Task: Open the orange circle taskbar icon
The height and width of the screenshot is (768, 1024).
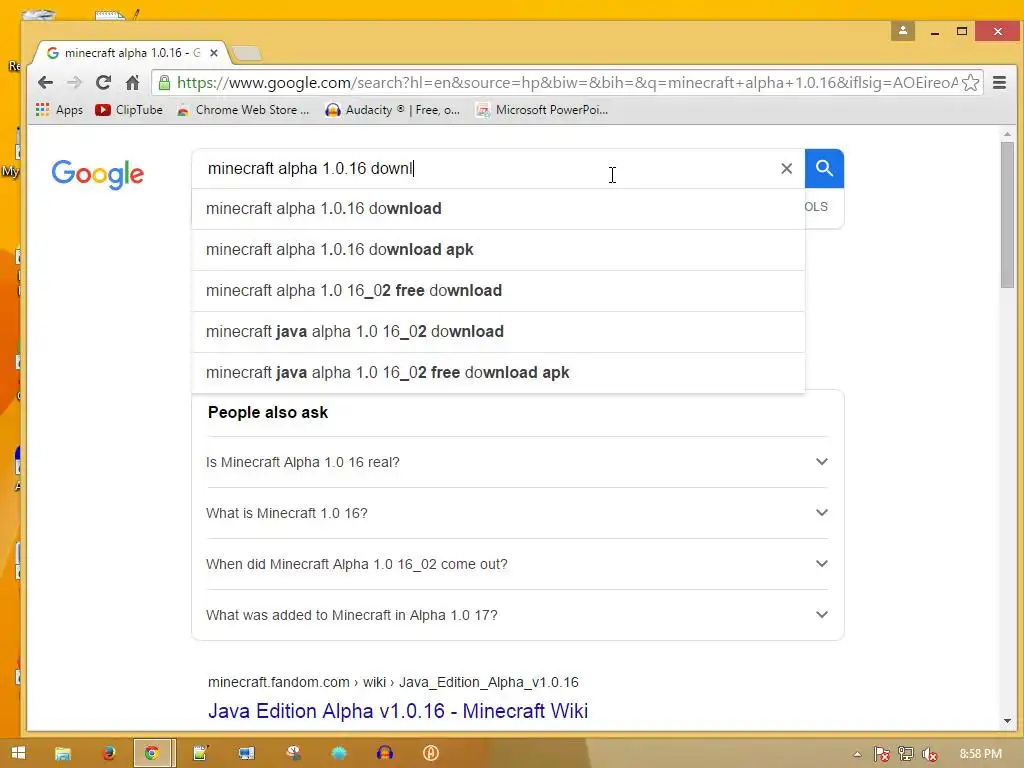Action: coord(430,753)
